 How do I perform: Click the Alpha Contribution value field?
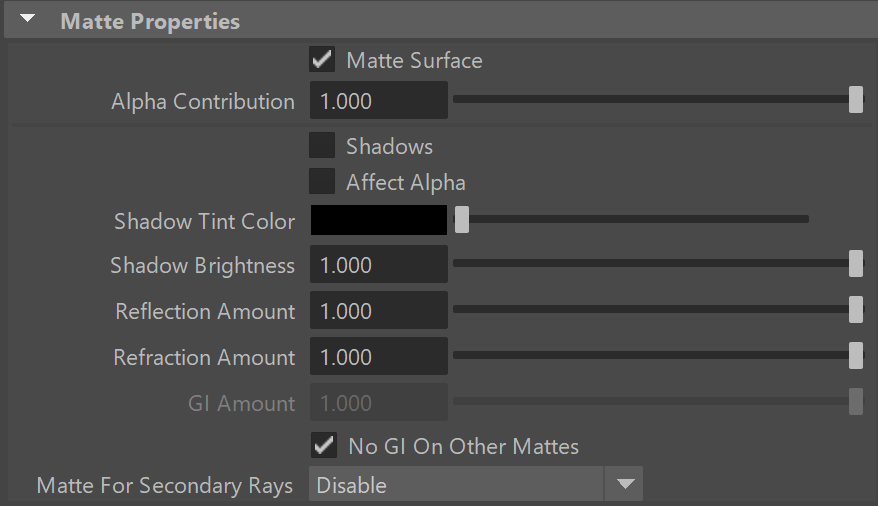click(x=379, y=100)
